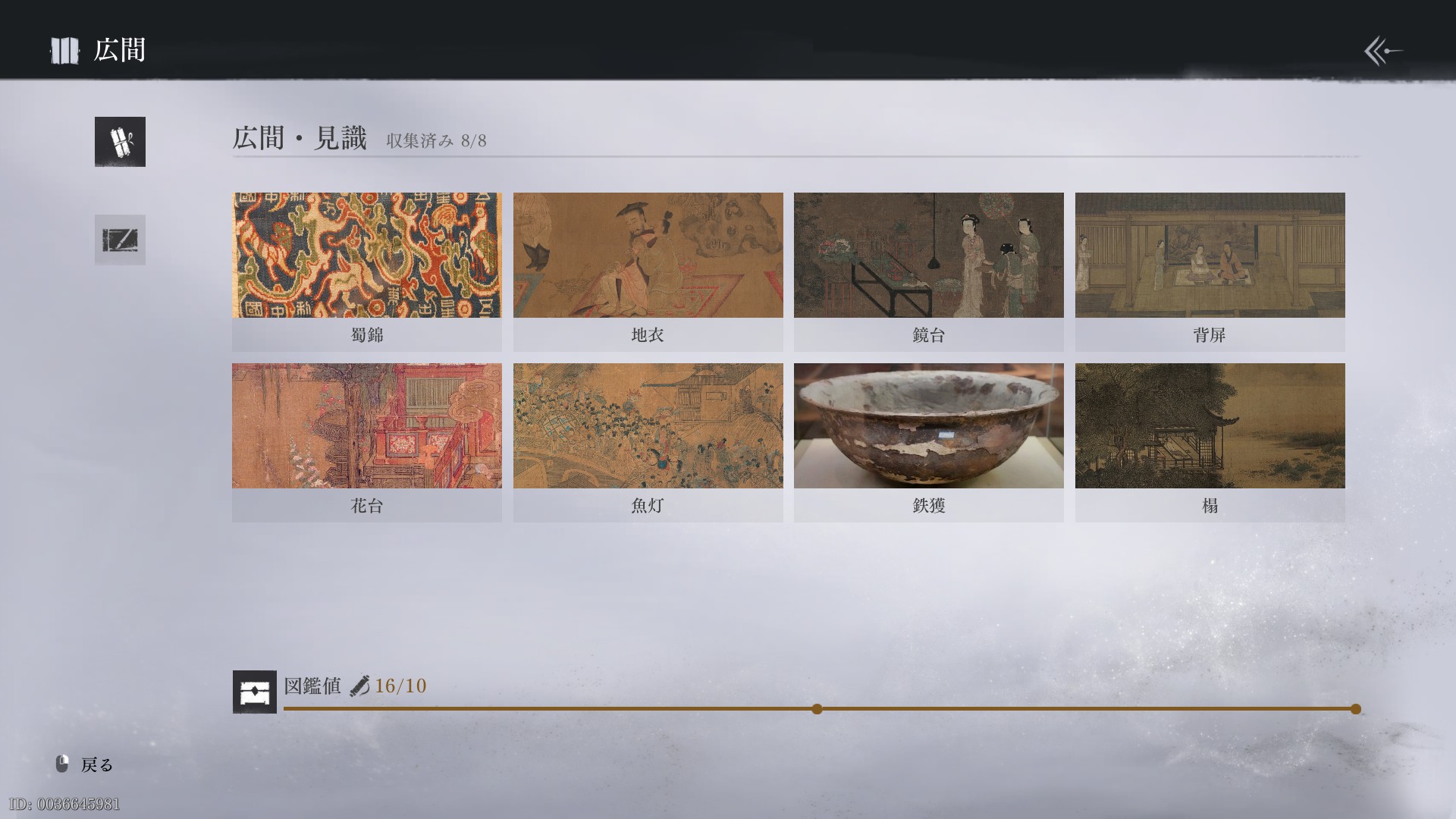Click the mouse icon next to 戻る

point(62,764)
